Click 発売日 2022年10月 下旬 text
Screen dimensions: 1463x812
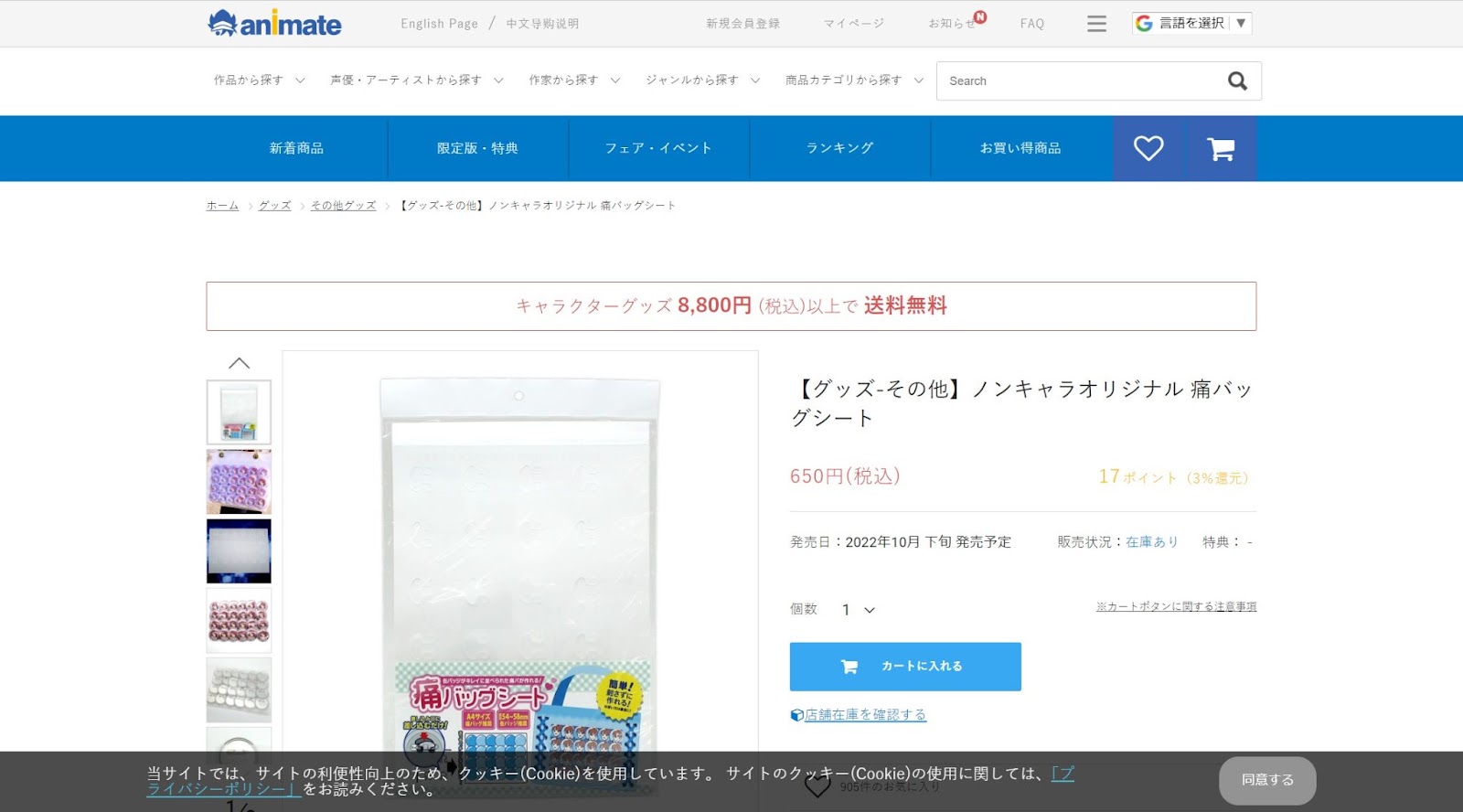pyautogui.click(x=901, y=542)
